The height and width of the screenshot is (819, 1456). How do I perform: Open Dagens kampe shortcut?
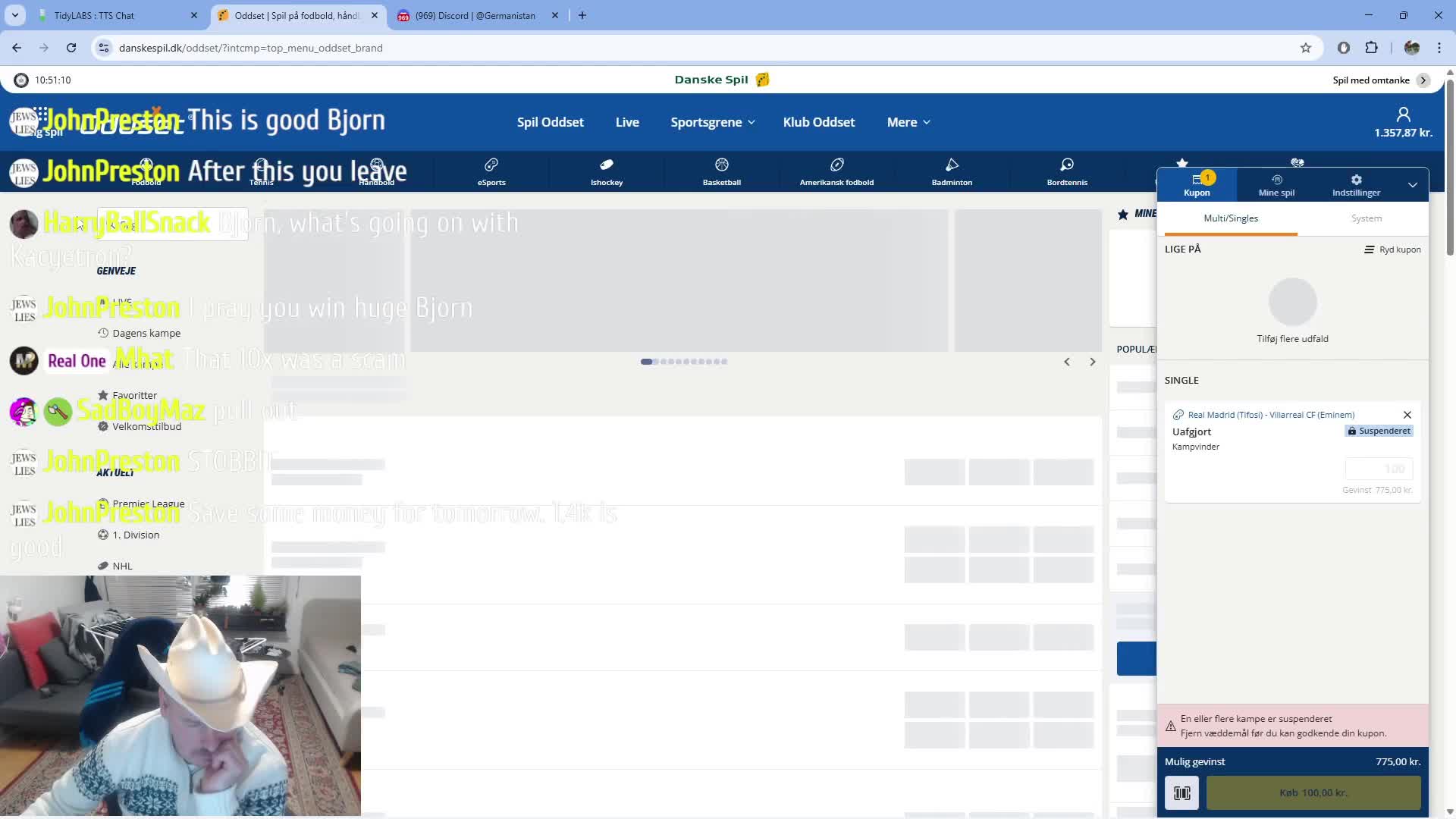point(139,333)
